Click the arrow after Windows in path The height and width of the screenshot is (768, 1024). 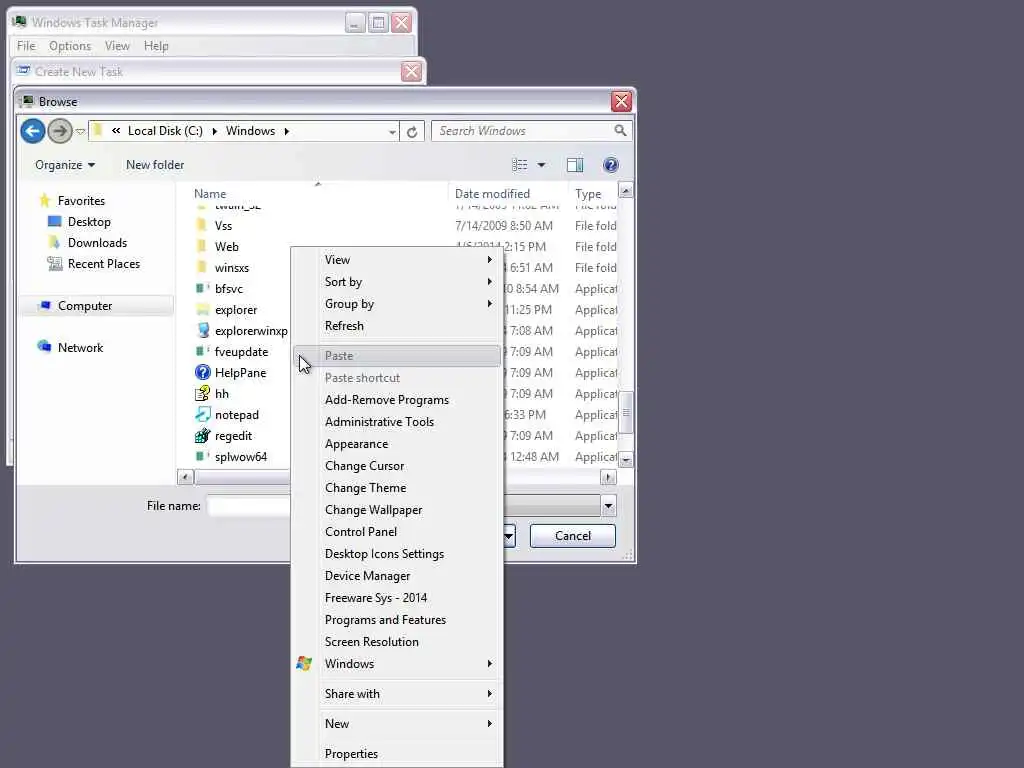point(287,131)
